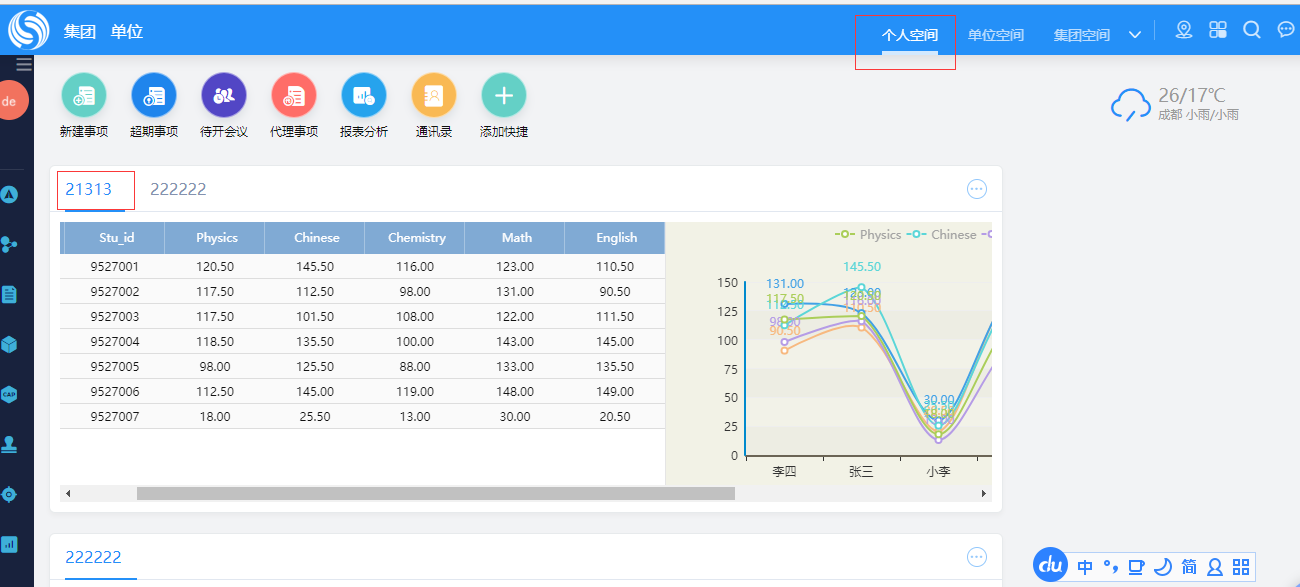Expand the space switcher dropdown chevron
1300x587 pixels.
(1135, 35)
